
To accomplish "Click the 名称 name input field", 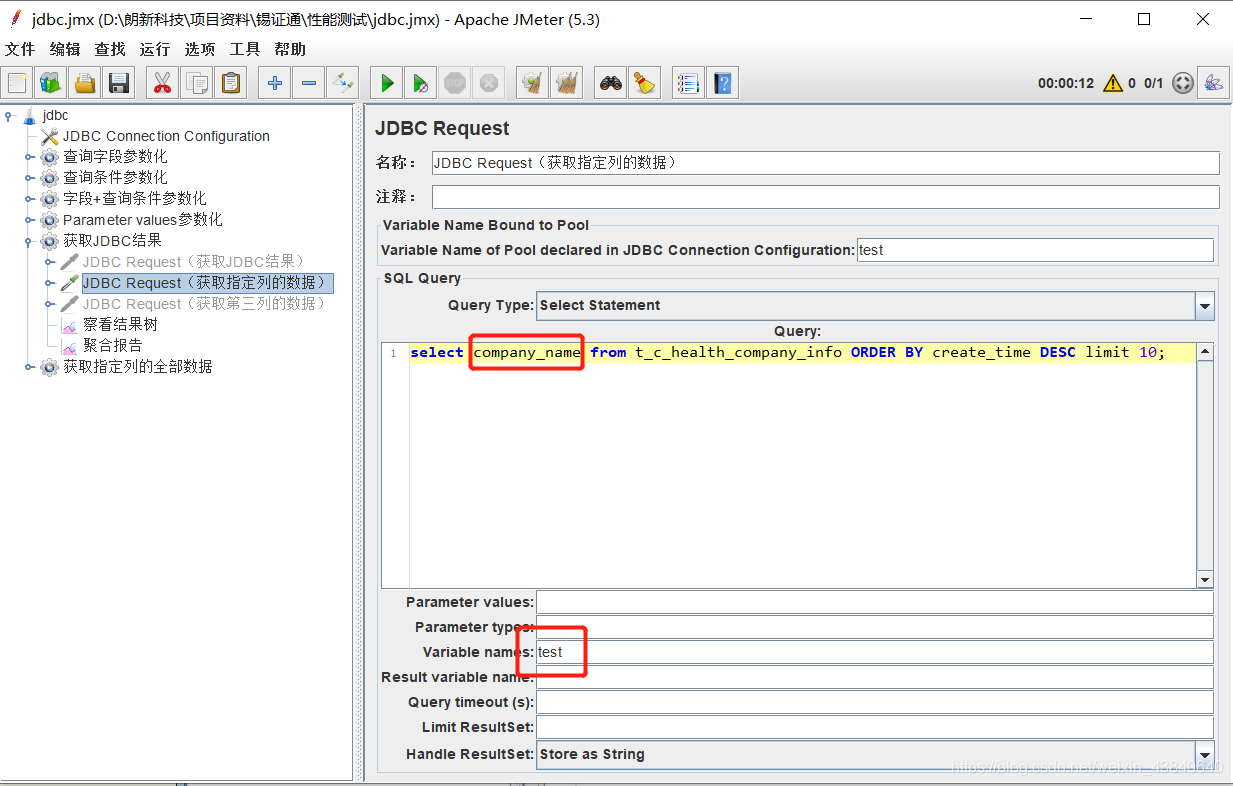I will (825, 163).
